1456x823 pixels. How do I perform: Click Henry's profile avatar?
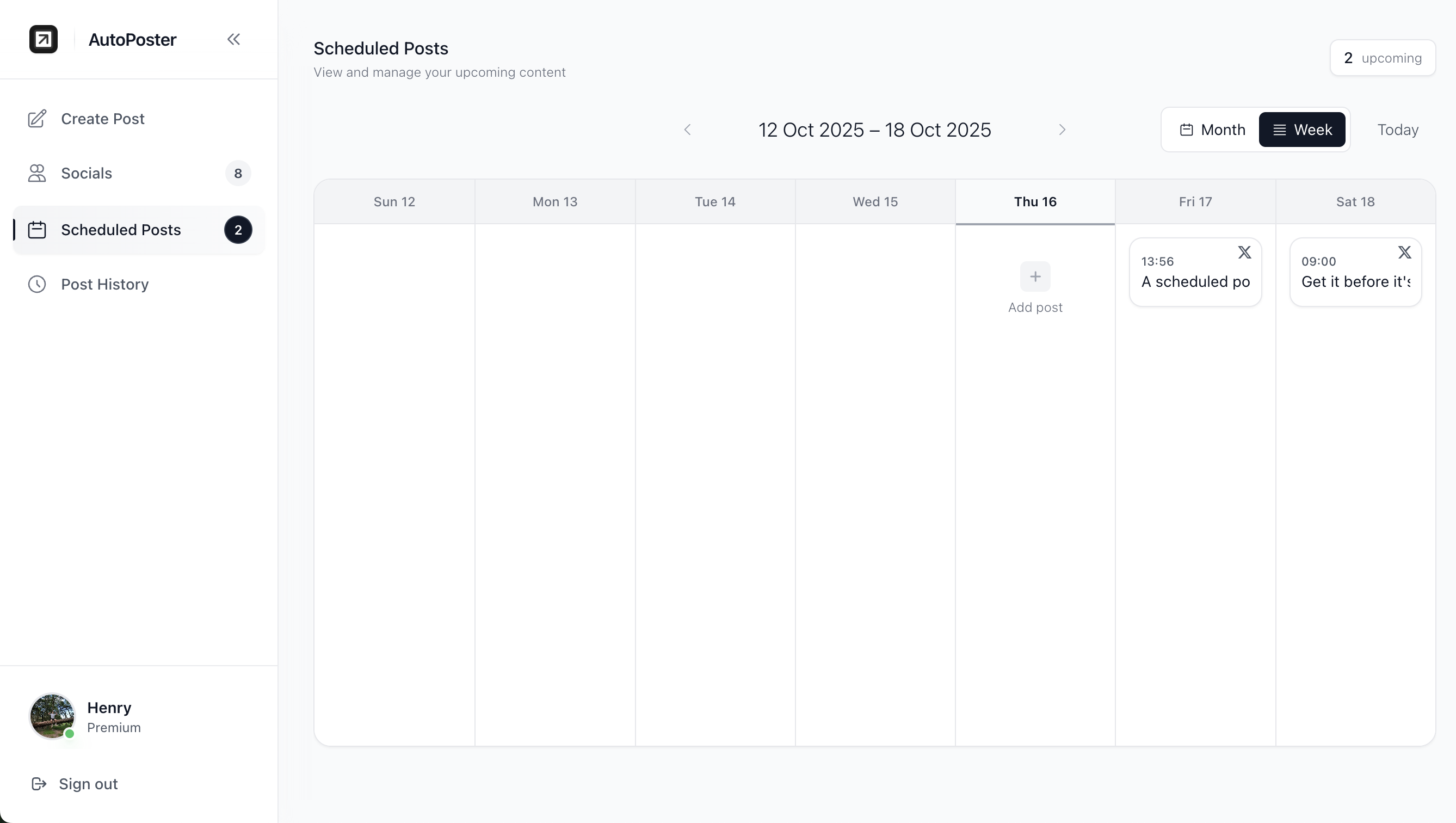click(52, 716)
